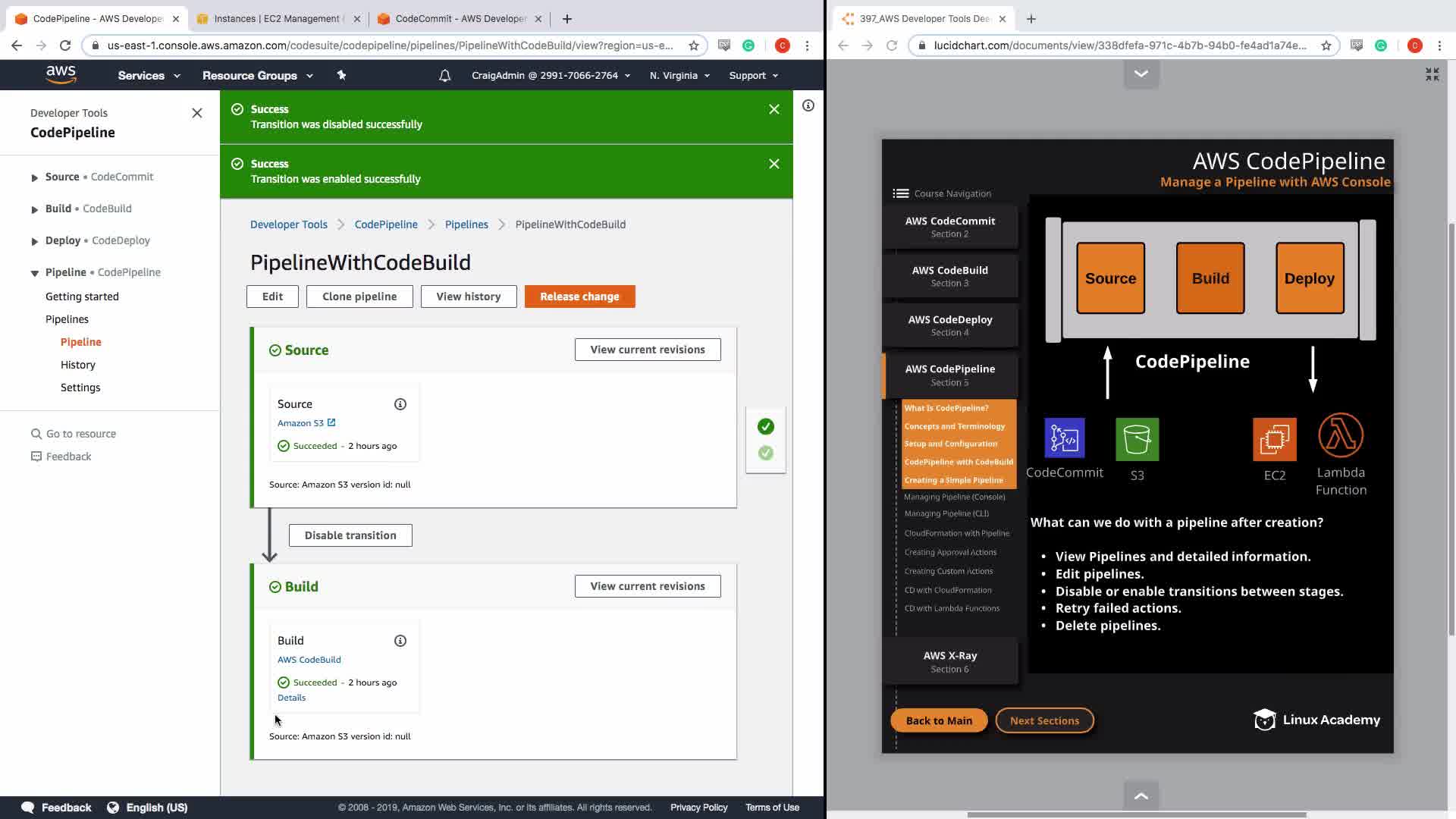Click the Course Navigation list icon

click(900, 193)
